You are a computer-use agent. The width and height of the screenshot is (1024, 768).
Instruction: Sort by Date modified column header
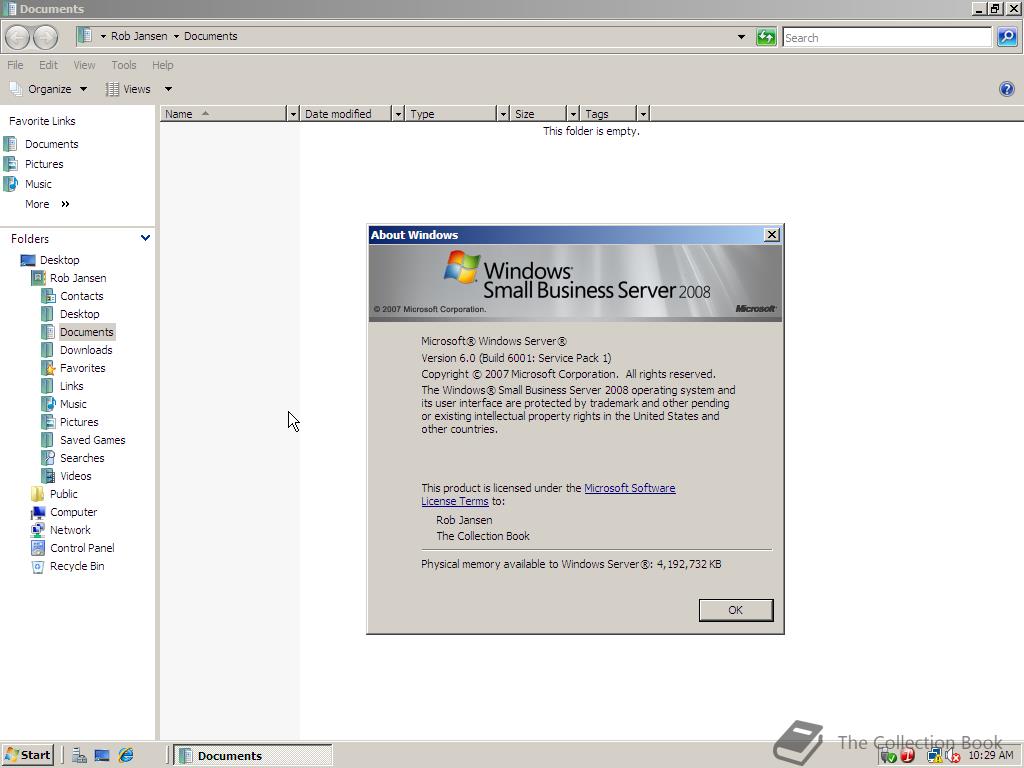(345, 114)
